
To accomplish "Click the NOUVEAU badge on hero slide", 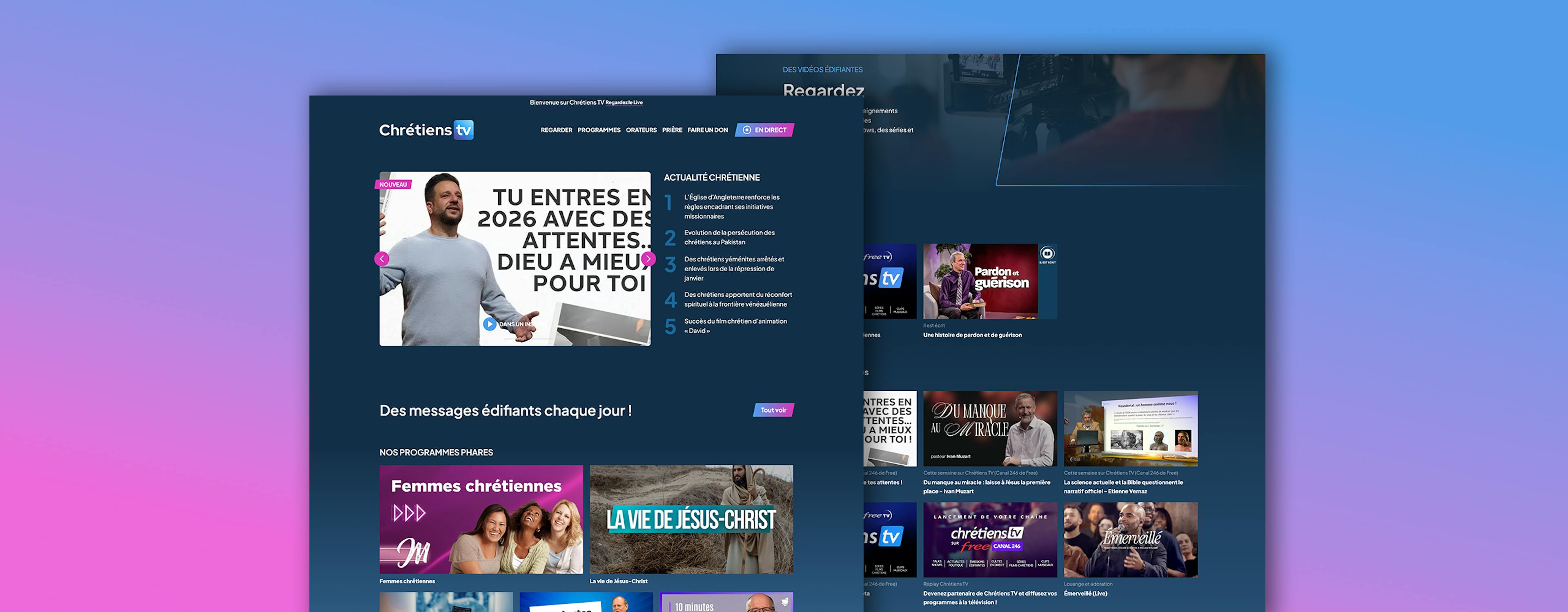I will 393,184.
